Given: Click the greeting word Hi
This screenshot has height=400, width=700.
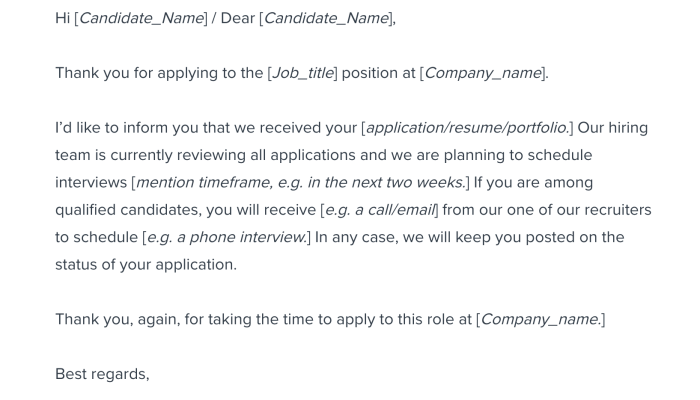Looking at the screenshot, I should [62, 19].
